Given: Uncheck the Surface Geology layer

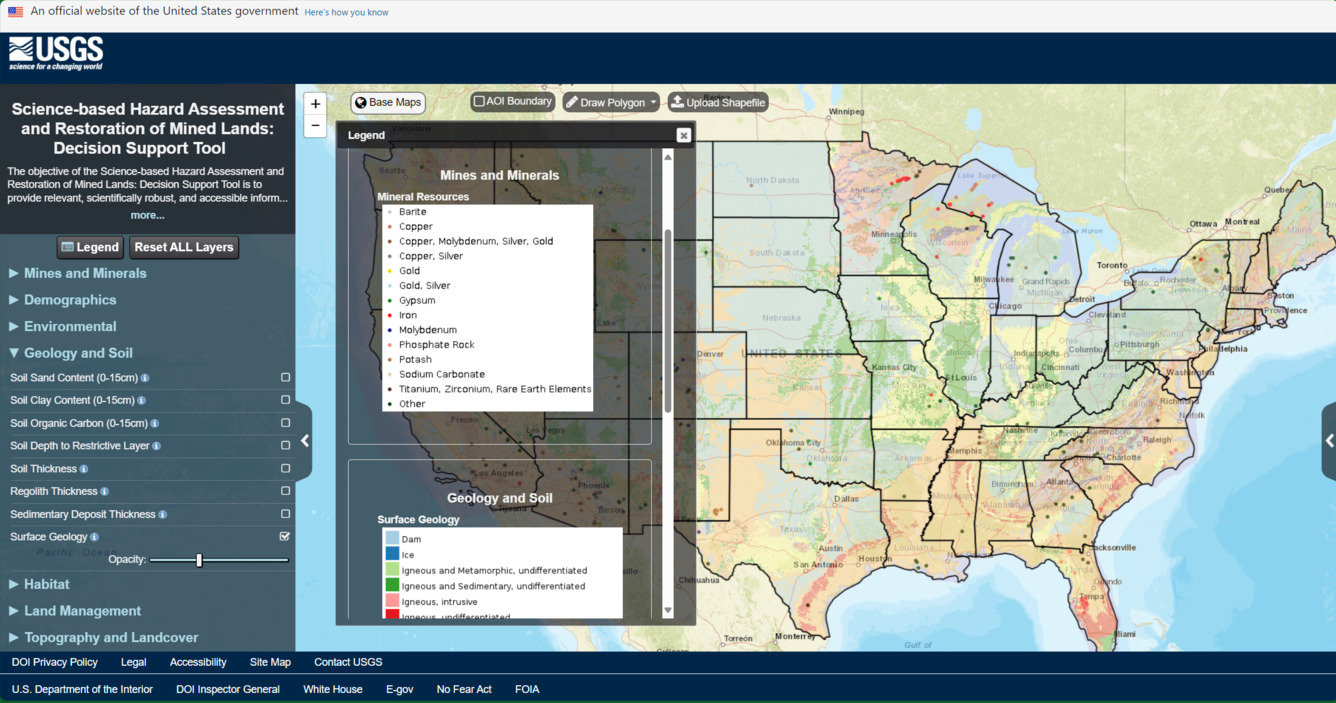Looking at the screenshot, I should (285, 537).
